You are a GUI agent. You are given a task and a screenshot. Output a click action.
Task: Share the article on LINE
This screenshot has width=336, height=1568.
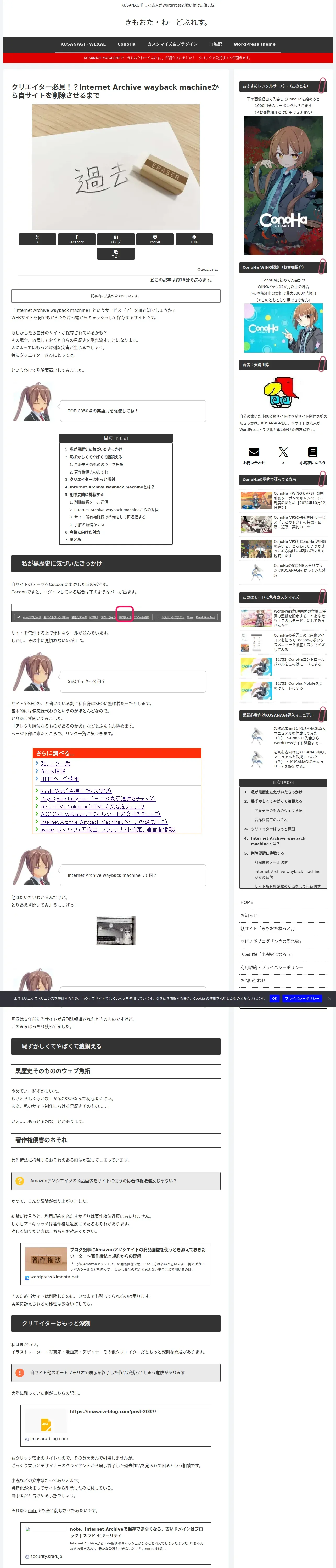194,239
